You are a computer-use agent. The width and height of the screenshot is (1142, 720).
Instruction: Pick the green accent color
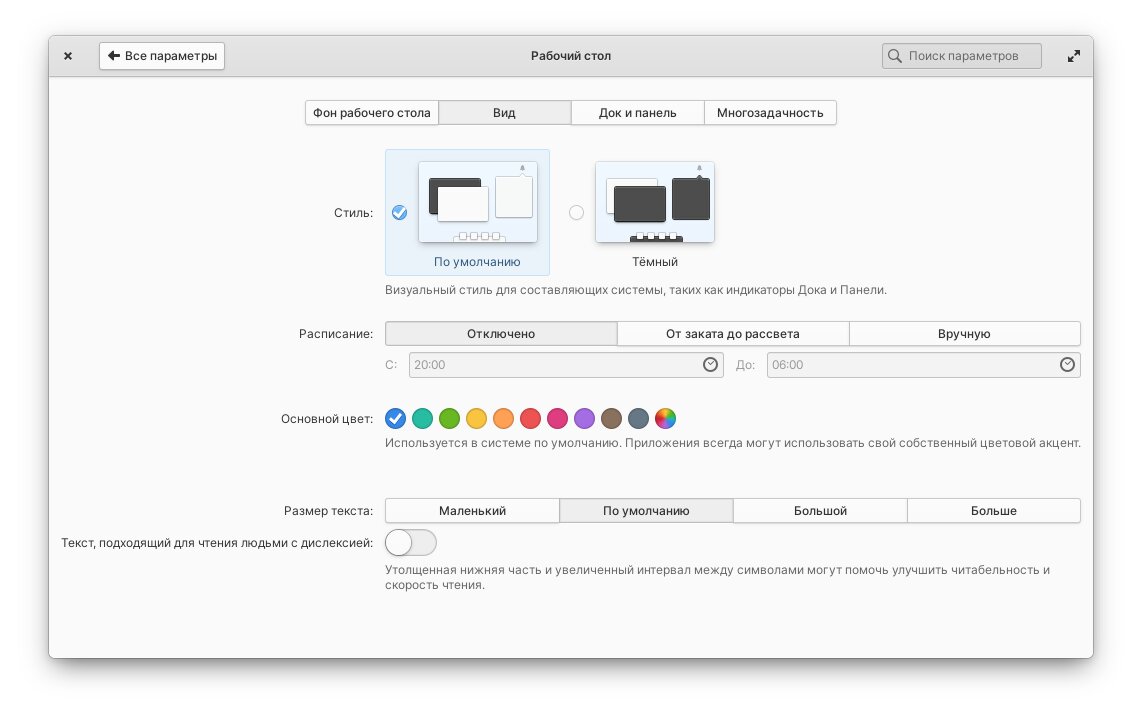point(449,418)
